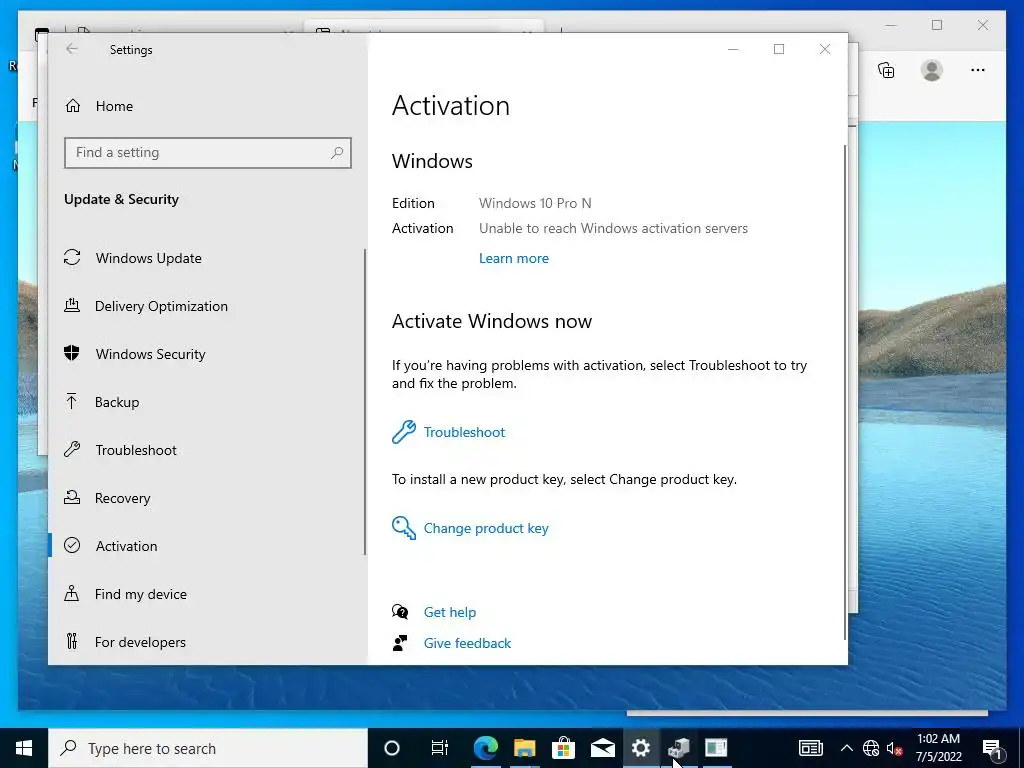This screenshot has width=1024, height=768.
Task: Launch Microsoft Edge from the taskbar
Action: tap(485, 748)
